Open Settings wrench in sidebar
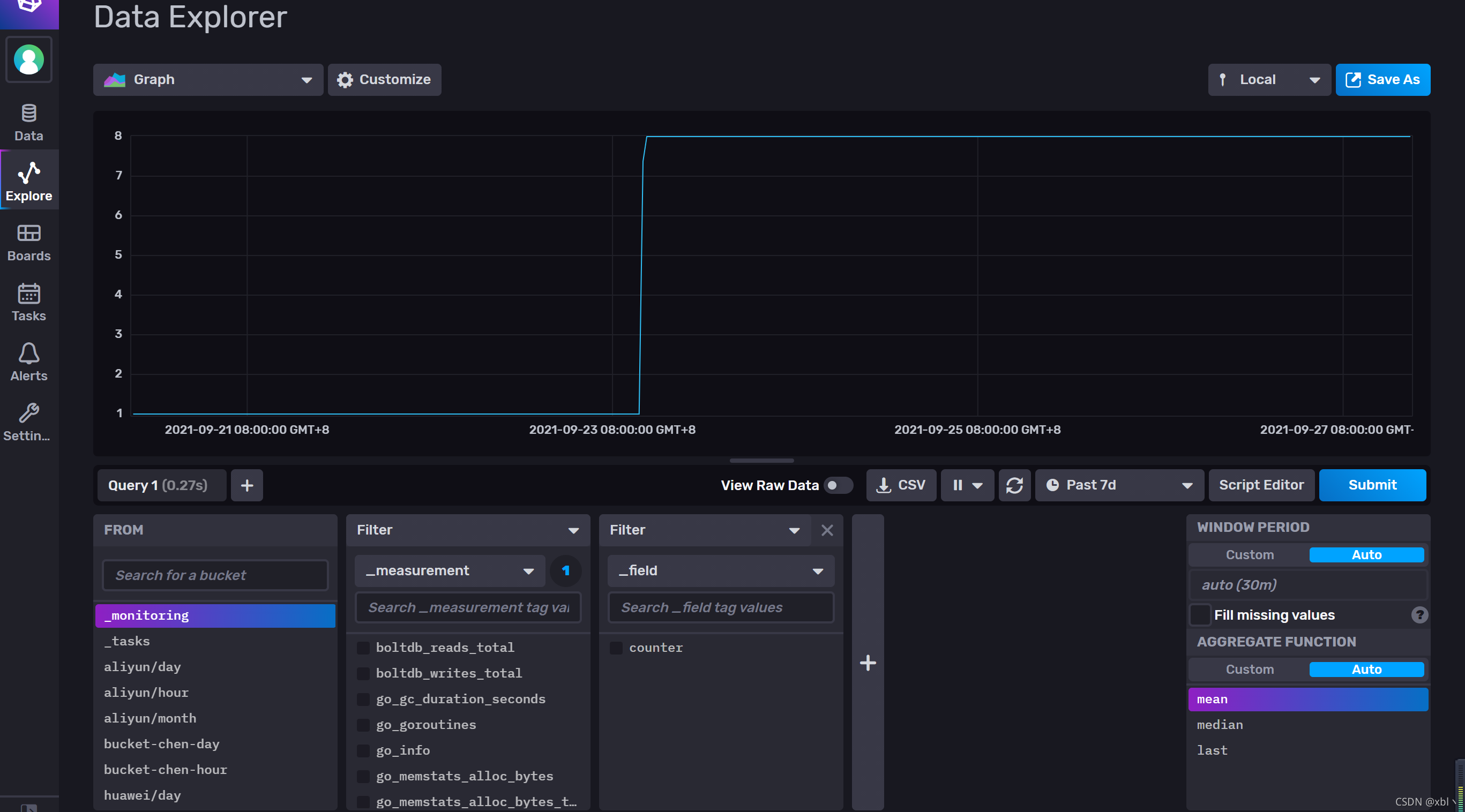 29,422
